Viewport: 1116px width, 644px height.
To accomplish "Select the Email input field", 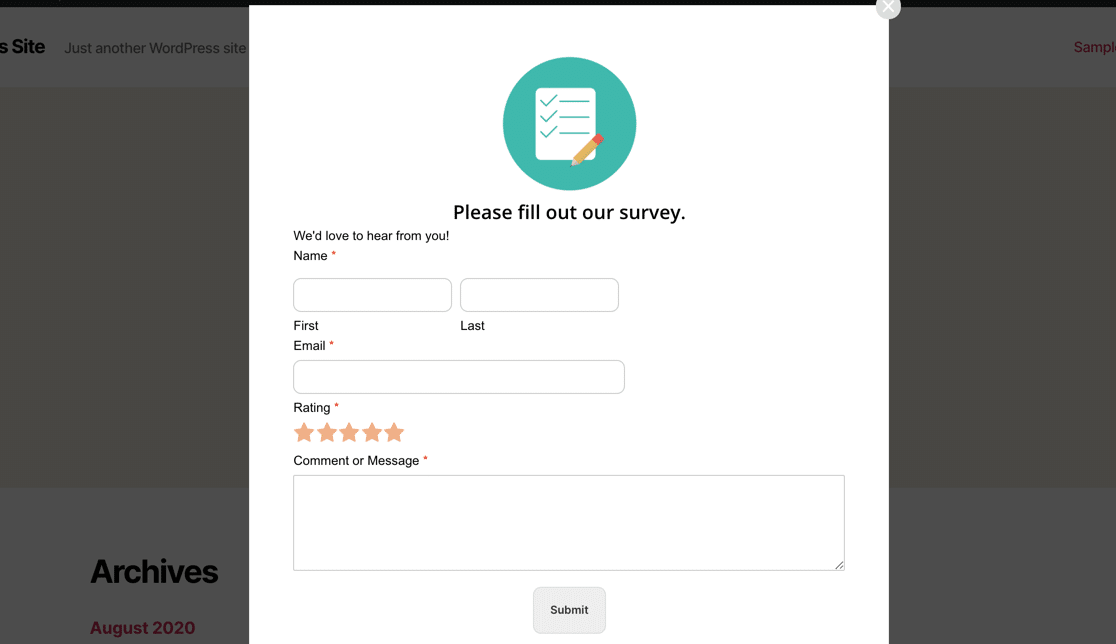I will click(458, 377).
